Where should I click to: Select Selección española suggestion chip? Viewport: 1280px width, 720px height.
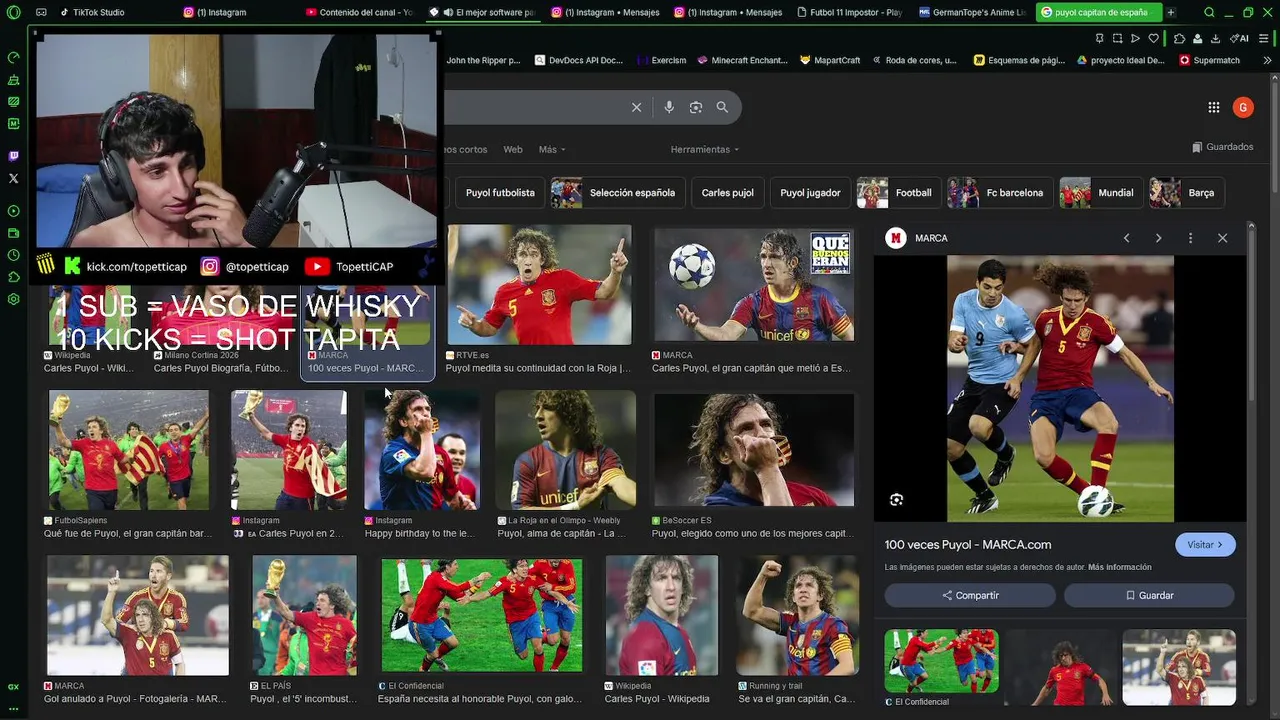point(616,193)
